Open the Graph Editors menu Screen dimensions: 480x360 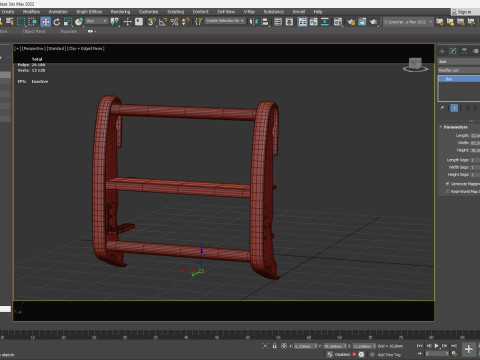pyautogui.click(x=89, y=12)
